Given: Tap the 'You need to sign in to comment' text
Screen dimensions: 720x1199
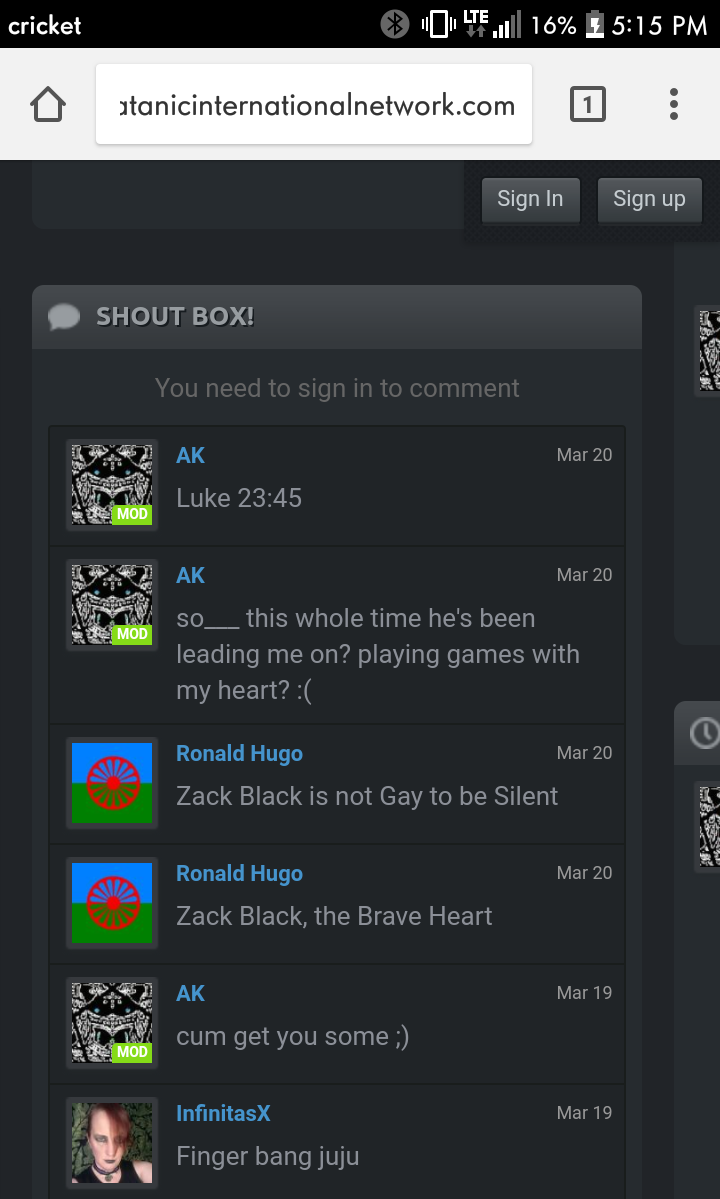Looking at the screenshot, I should (337, 388).
